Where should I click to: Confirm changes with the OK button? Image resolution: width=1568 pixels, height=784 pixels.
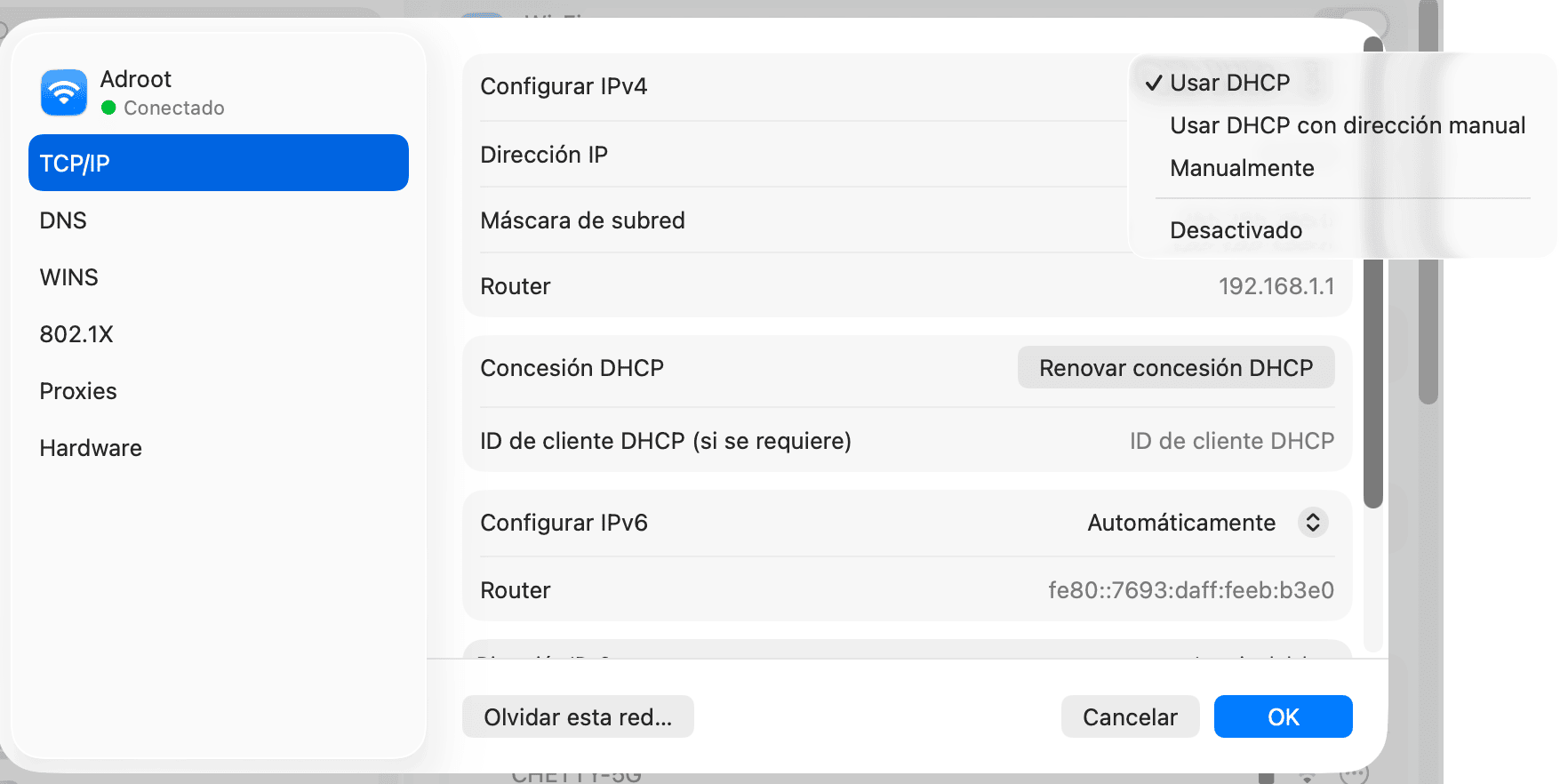tap(1284, 716)
